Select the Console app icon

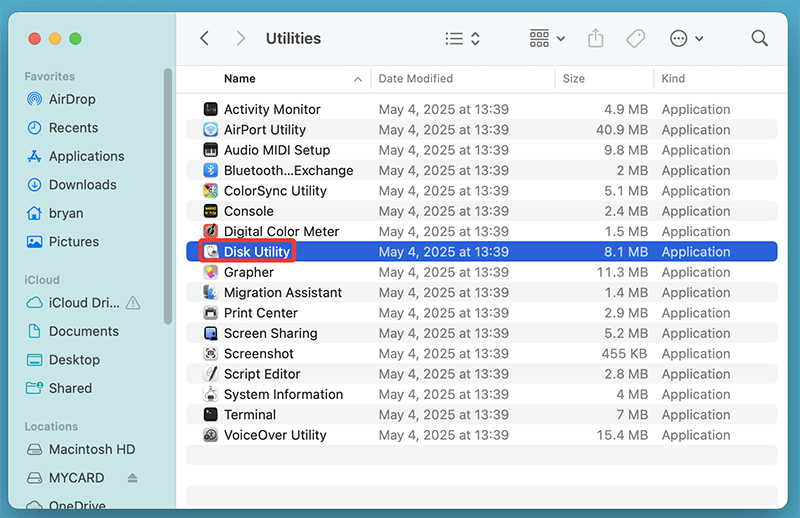211,211
